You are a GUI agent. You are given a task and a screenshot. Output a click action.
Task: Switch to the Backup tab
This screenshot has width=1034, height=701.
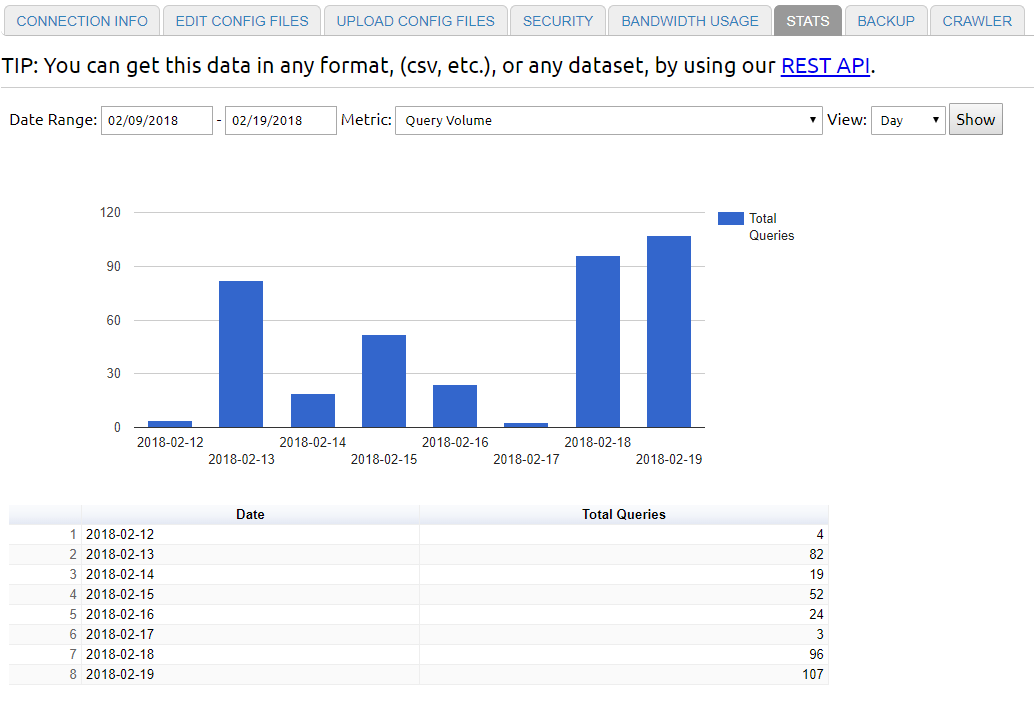pyautogui.click(x=885, y=21)
